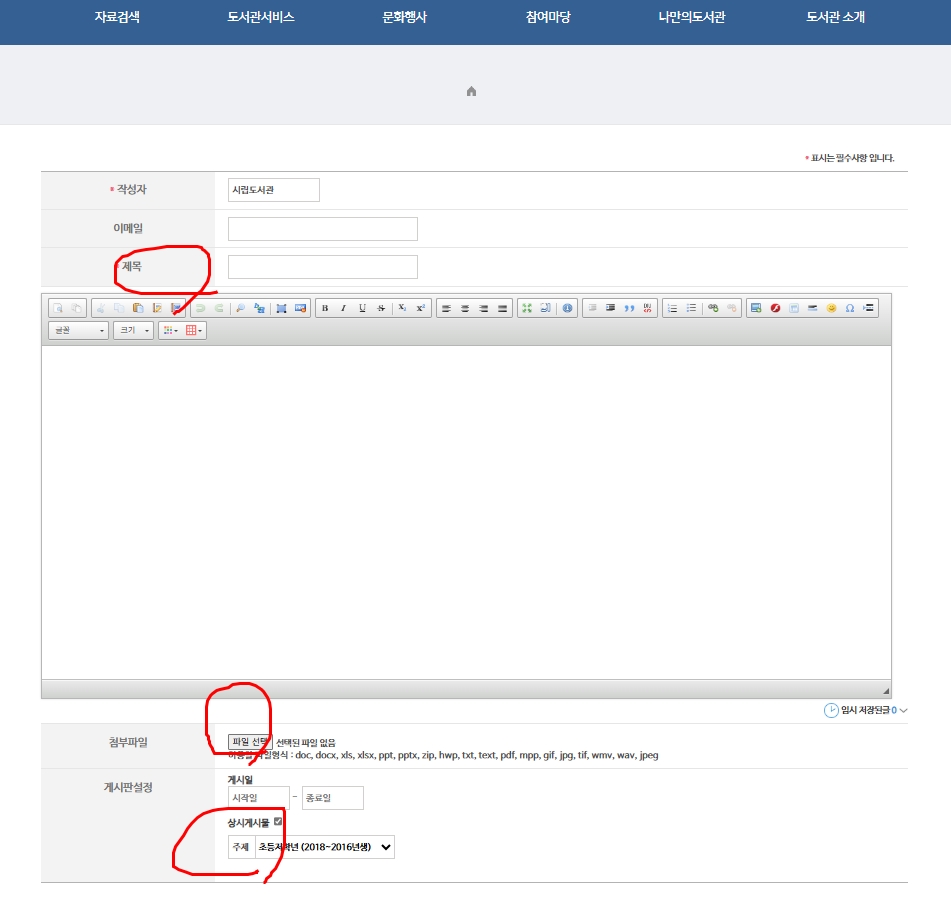Toggle bold formatting in the editor
The image size is (951, 899).
click(x=325, y=308)
